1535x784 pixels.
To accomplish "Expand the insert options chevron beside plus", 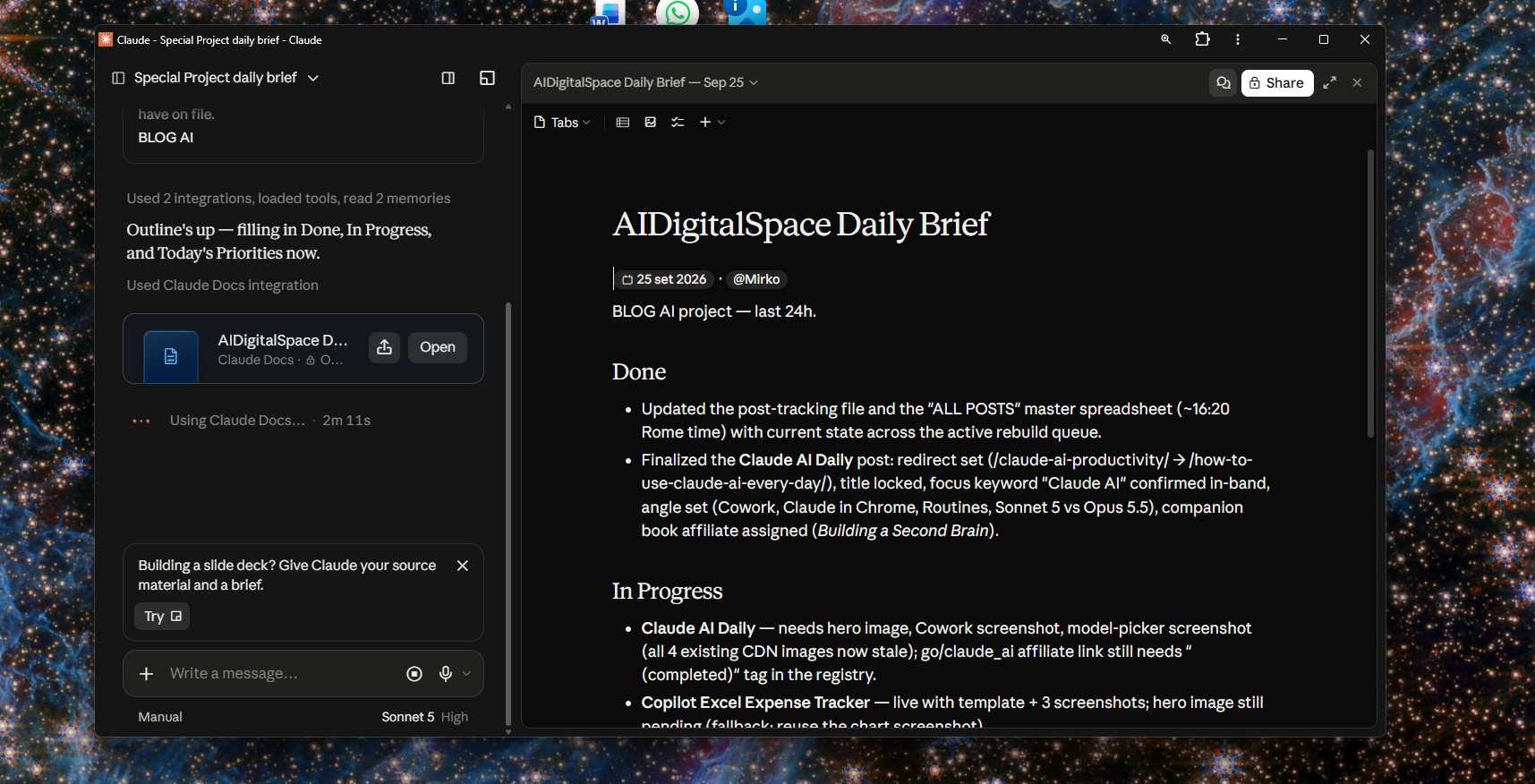I will pyautogui.click(x=721, y=122).
